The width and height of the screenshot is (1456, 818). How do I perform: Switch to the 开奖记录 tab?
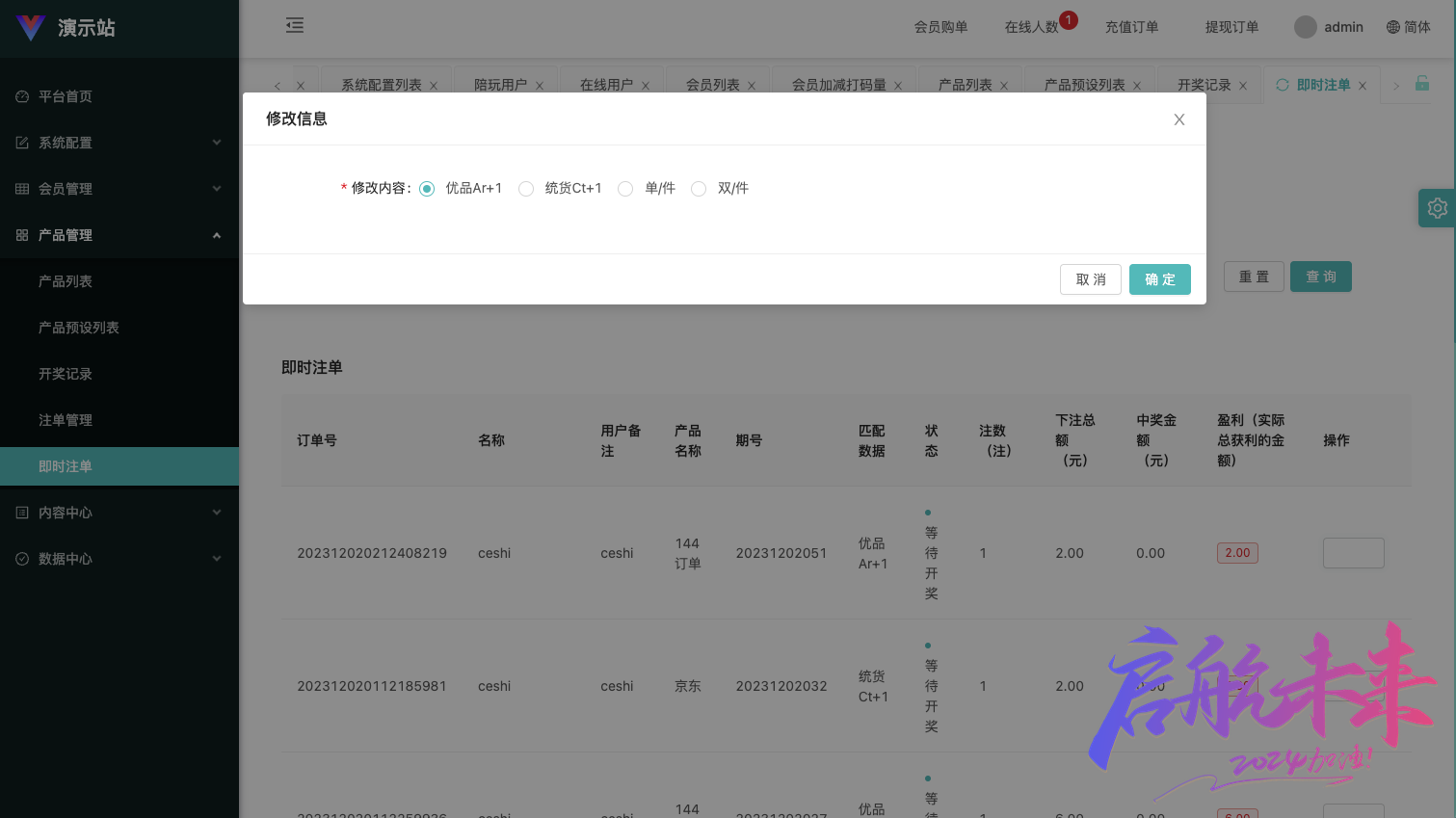pyautogui.click(x=1205, y=85)
